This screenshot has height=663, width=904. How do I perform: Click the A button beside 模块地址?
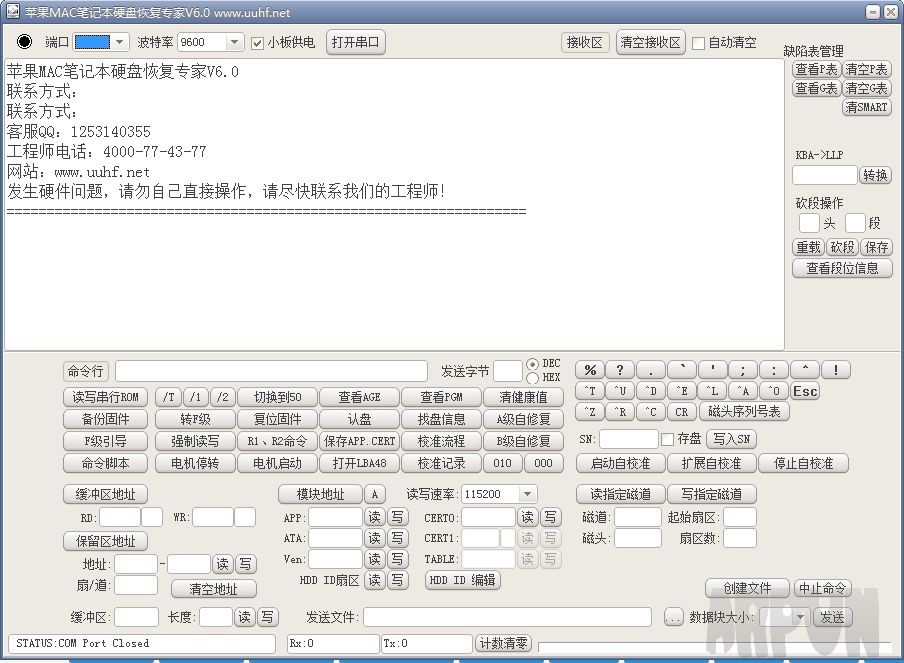point(374,495)
